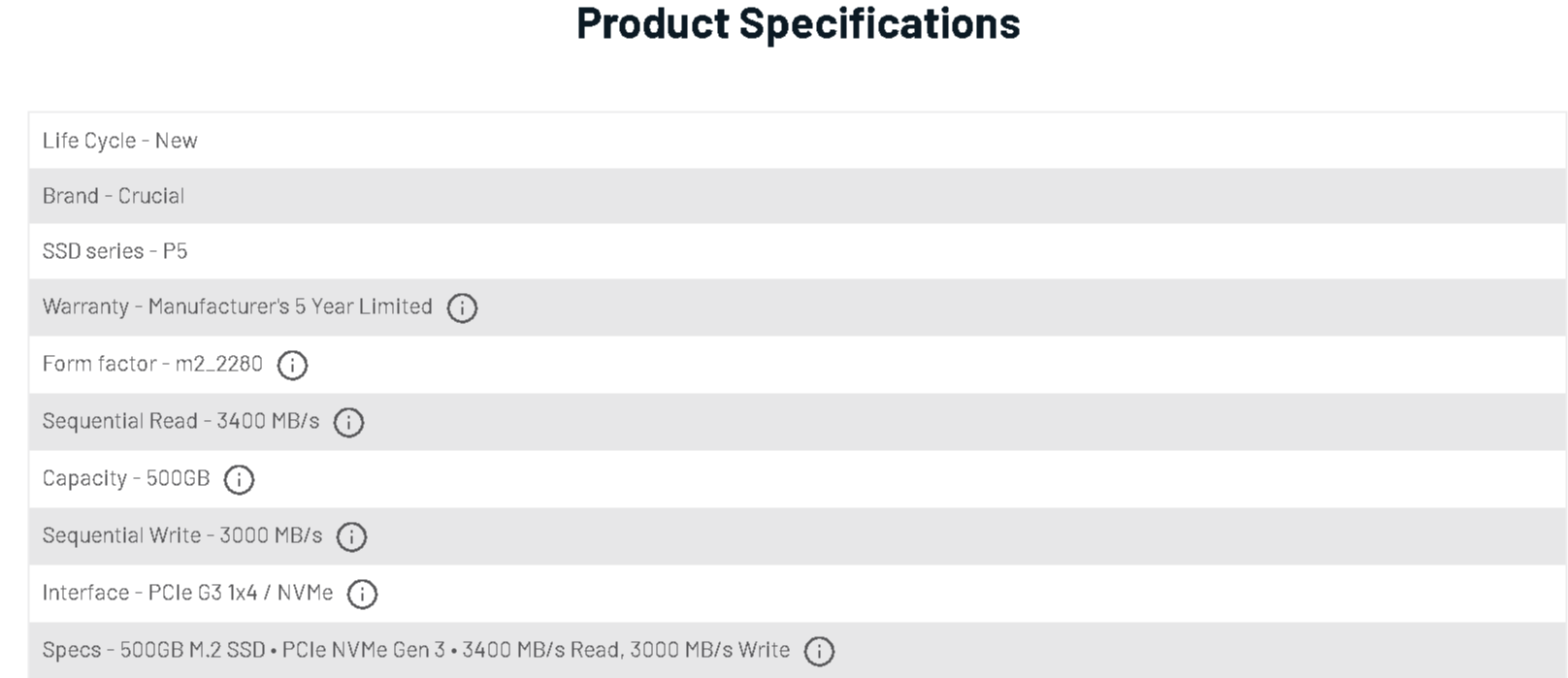Click 'Sequential Read - 3400 MB/s' text
Viewport: 1568px width, 678px height.
pos(180,421)
